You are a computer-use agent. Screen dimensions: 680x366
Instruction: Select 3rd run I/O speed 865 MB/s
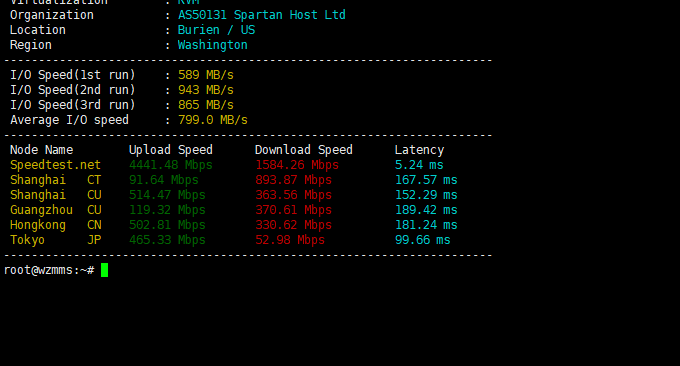[206, 105]
